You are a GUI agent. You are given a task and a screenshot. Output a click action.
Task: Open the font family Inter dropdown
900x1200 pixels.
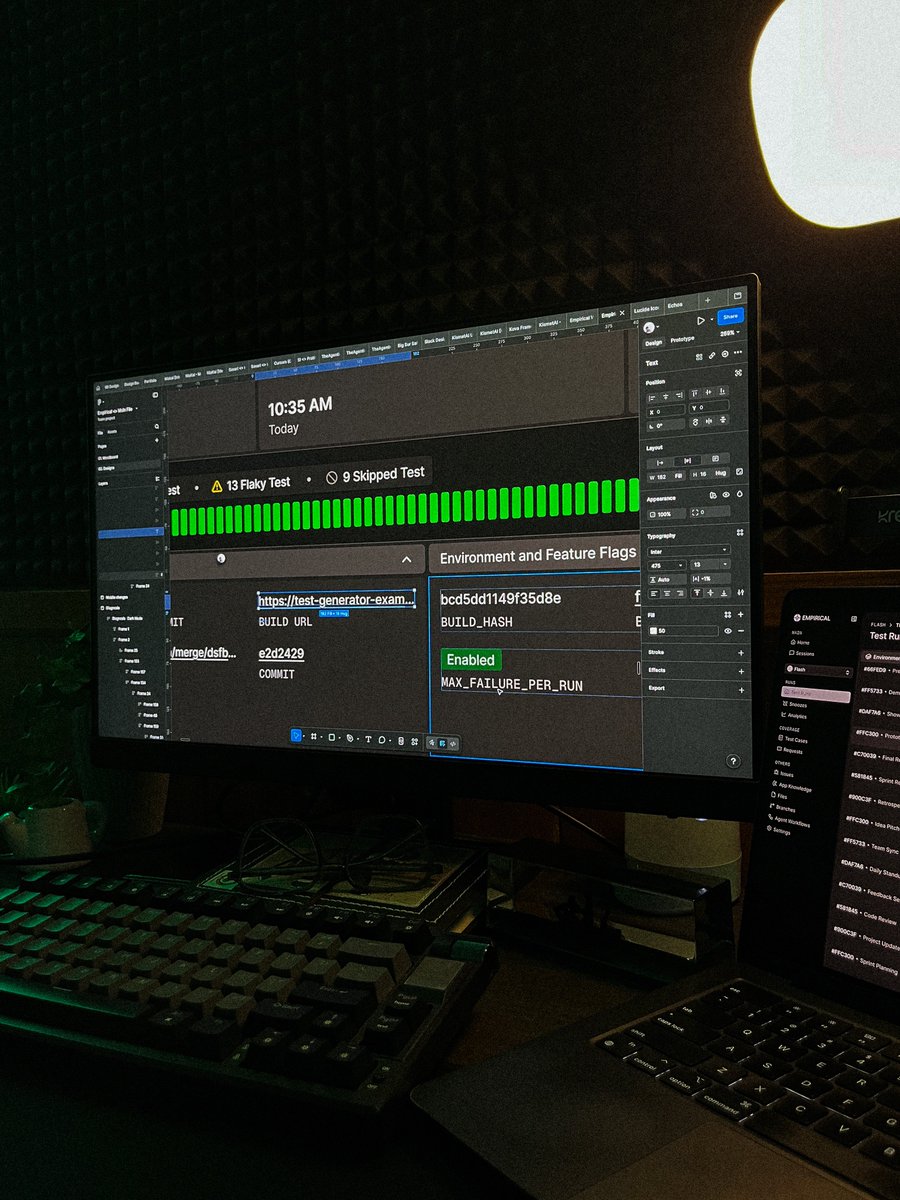pyautogui.click(x=689, y=551)
